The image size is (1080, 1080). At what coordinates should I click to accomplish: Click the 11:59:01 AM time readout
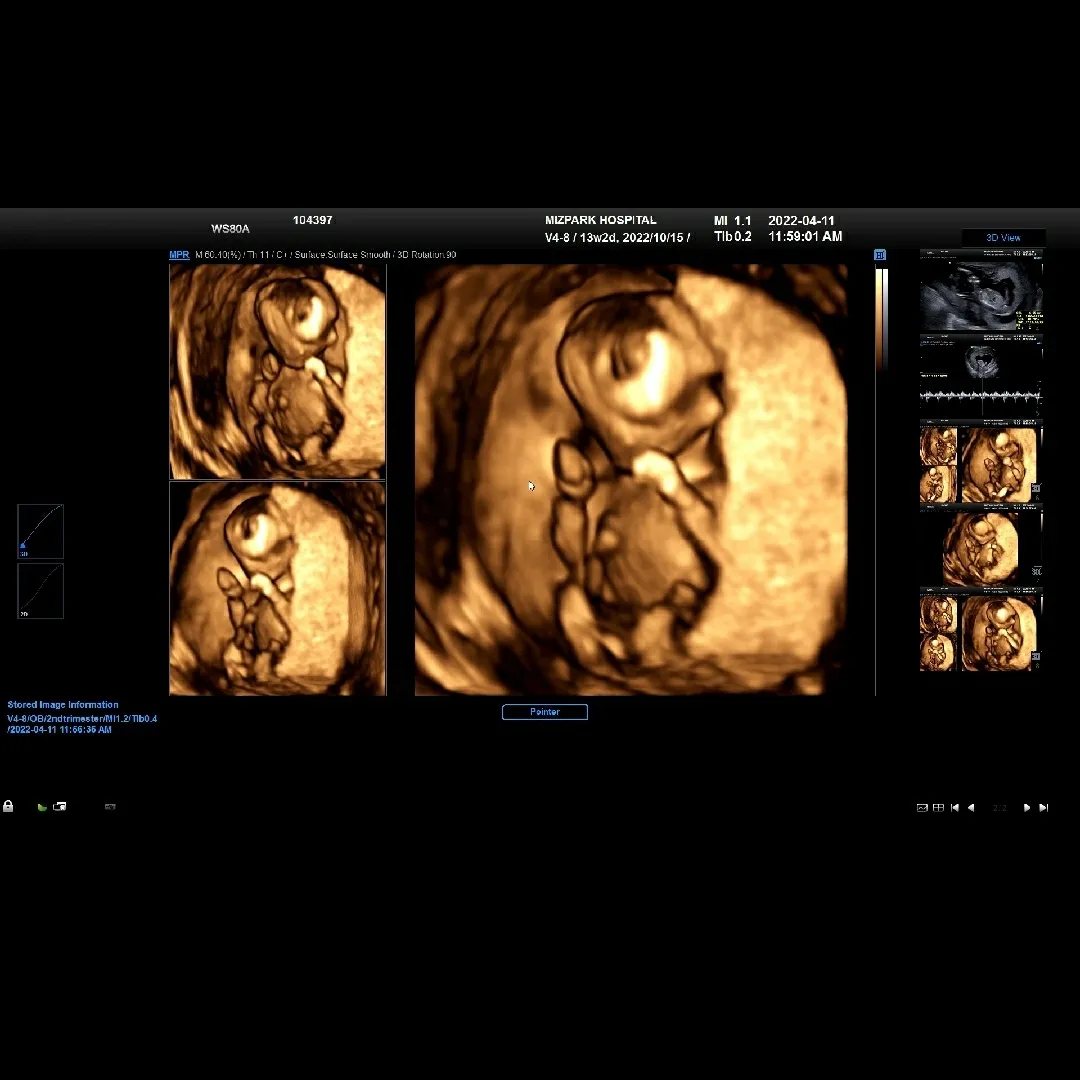[805, 236]
